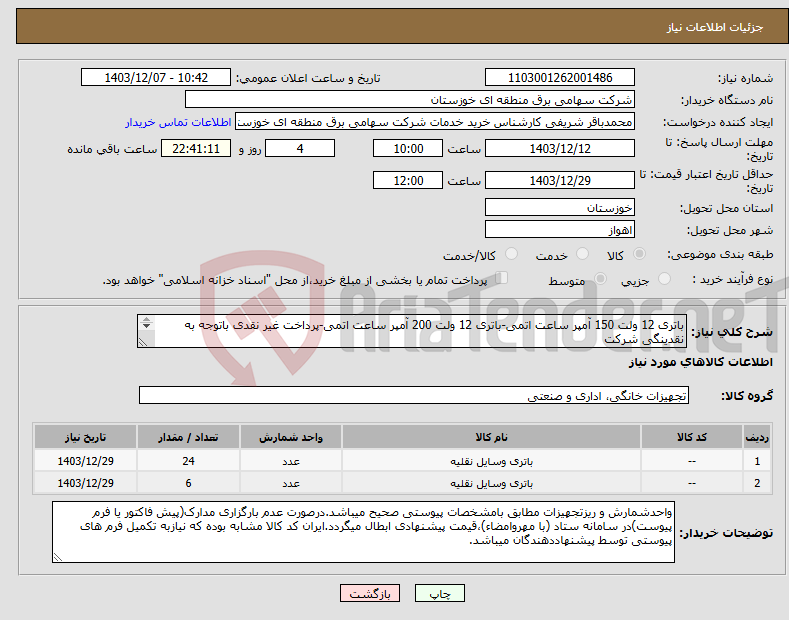Screen dimensions: 789x620
Task: Click the ردیف column header
Action: click(x=757, y=437)
